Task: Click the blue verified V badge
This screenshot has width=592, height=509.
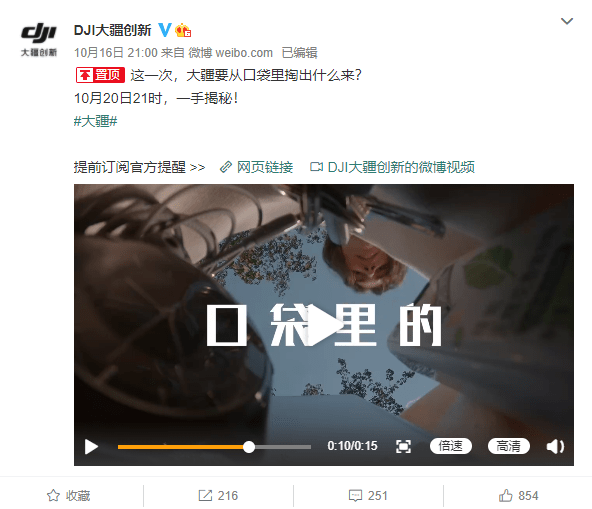Action: pos(165,30)
